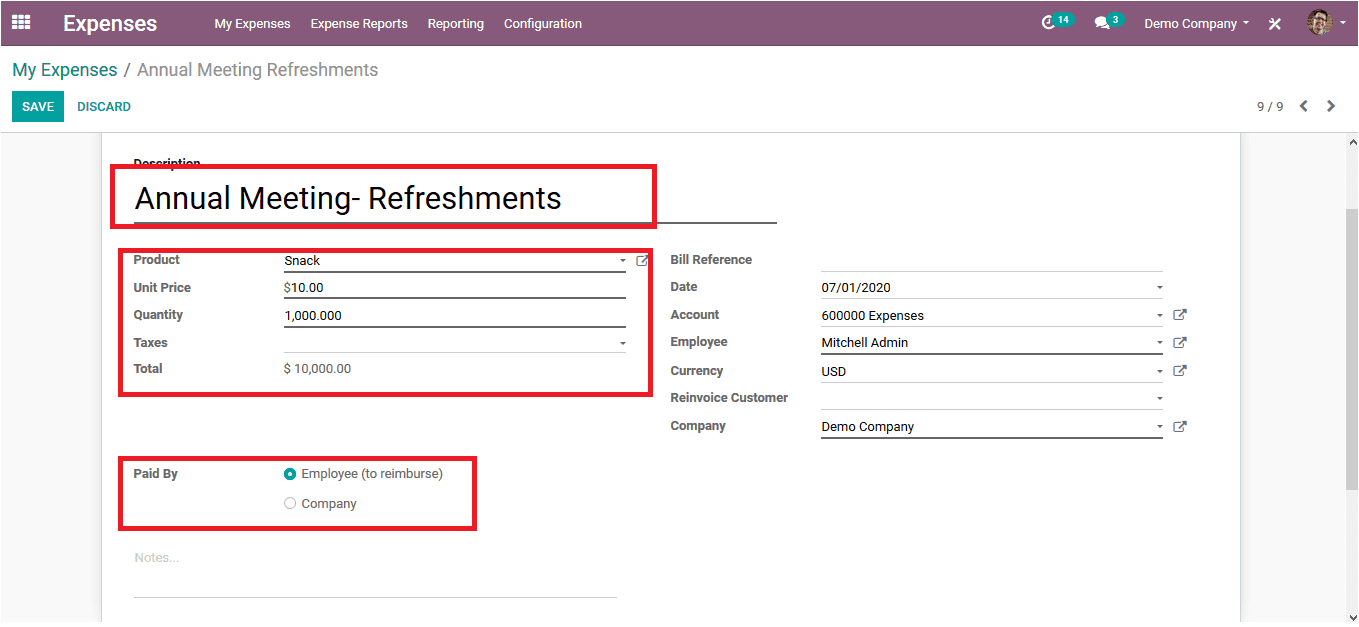Click the Unit Price field $10.00

(455, 288)
